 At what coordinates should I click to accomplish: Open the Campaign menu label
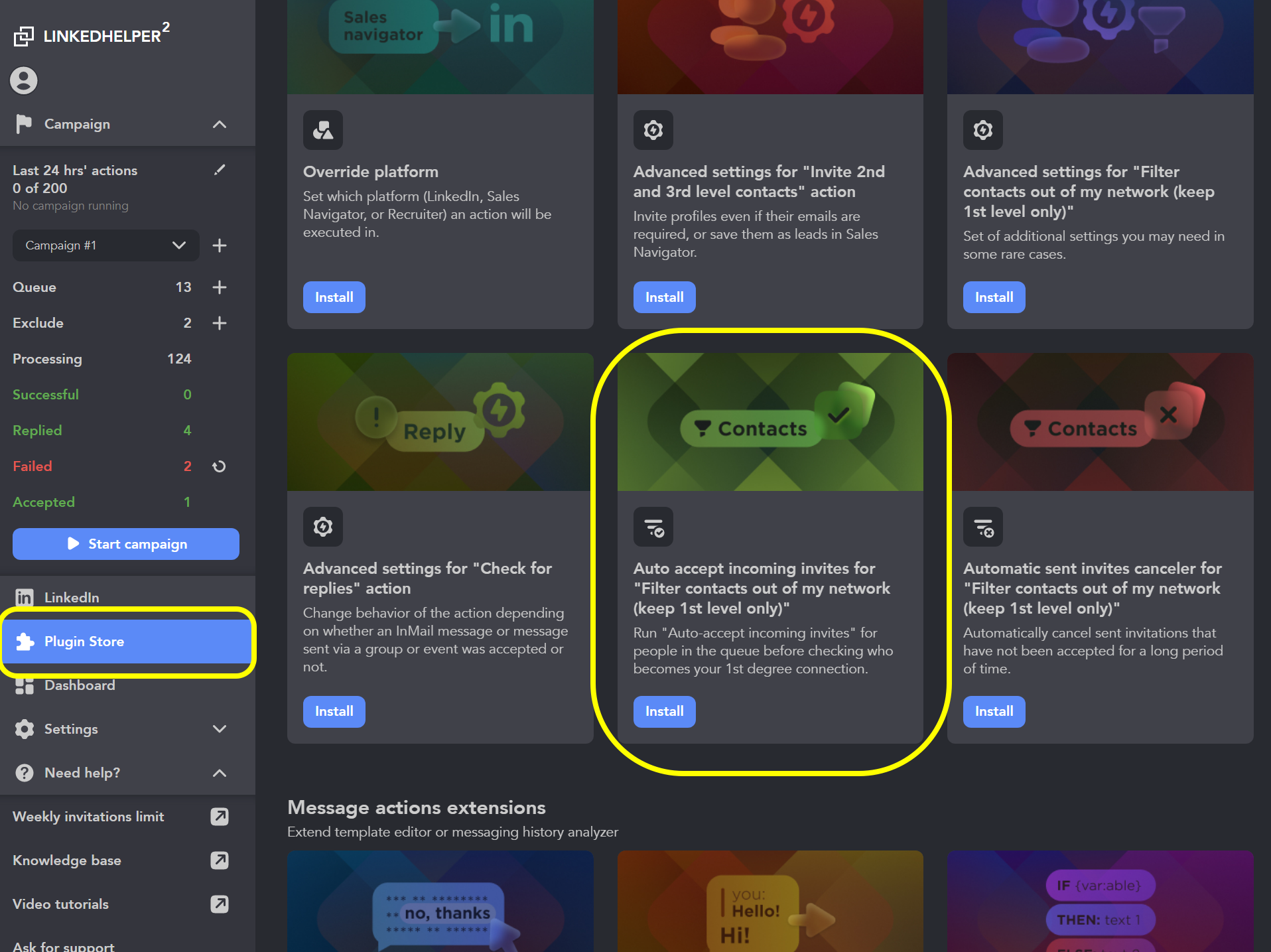(77, 124)
